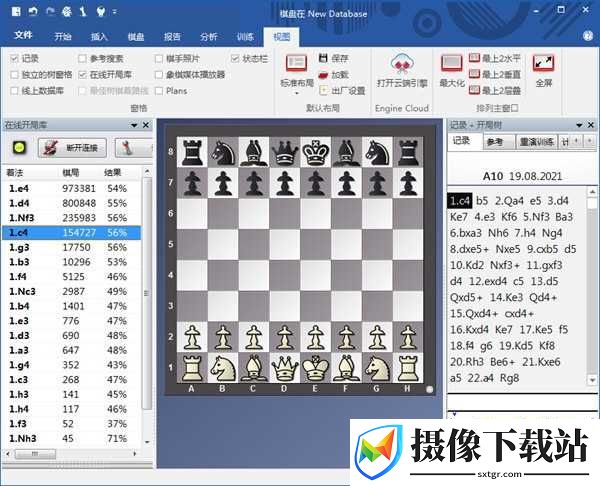Click the maximize (最大化) window icon
600x486 pixels.
(x=452, y=63)
